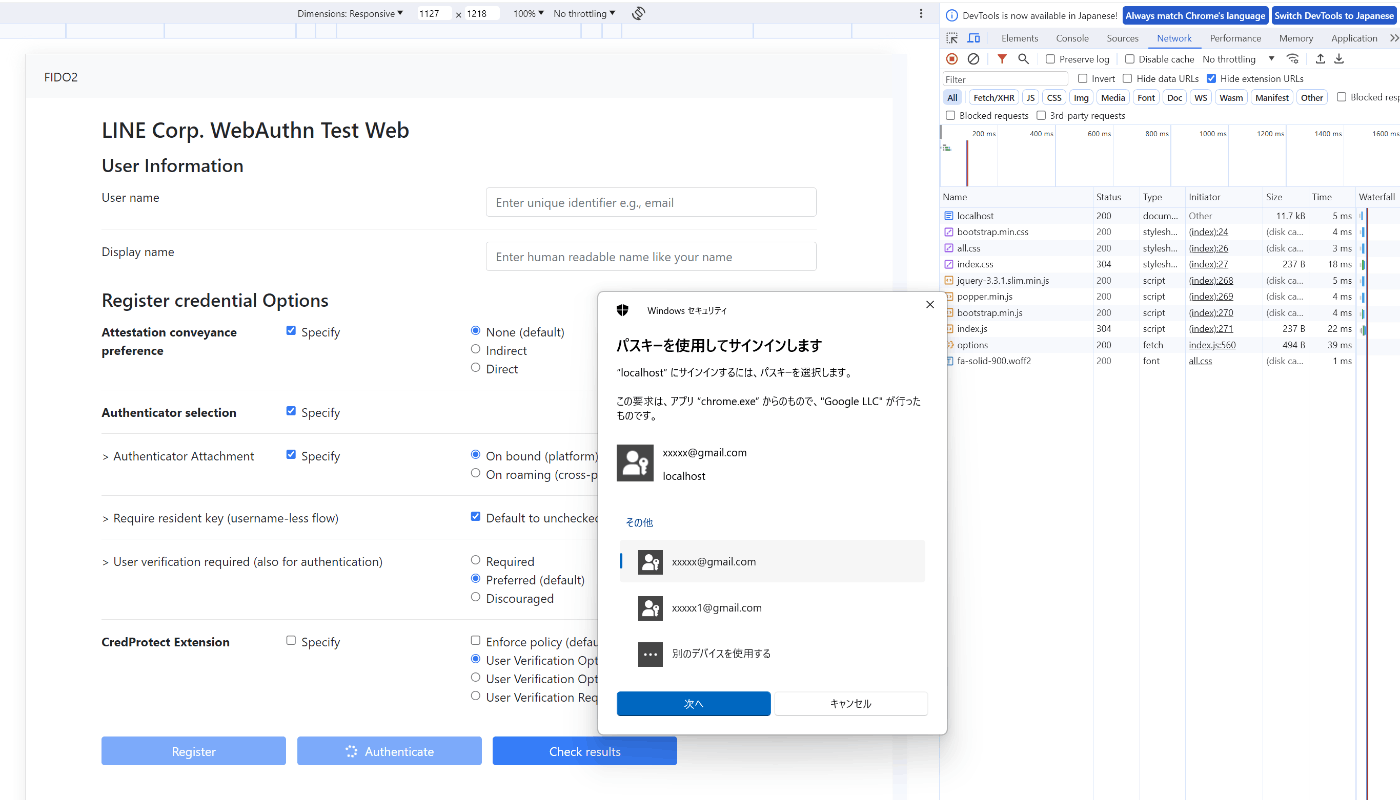This screenshot has height=800, width=1400.
Task: Click the (index):268 initiator link
Action: [x=1210, y=281]
